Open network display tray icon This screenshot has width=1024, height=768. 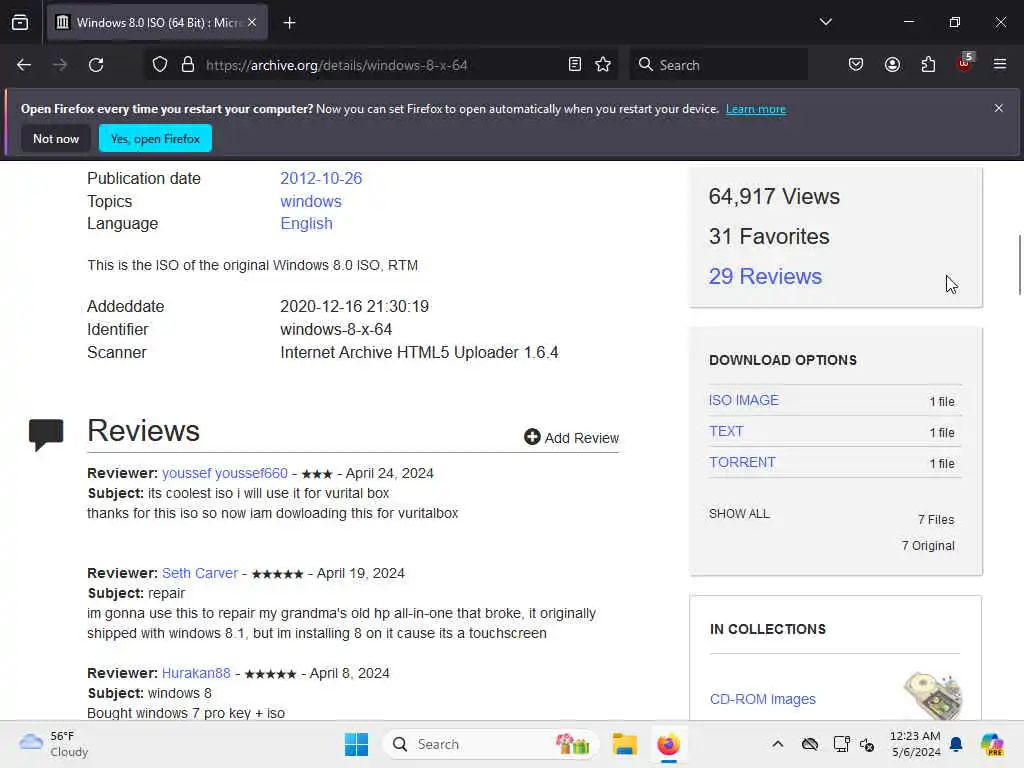(x=841, y=744)
